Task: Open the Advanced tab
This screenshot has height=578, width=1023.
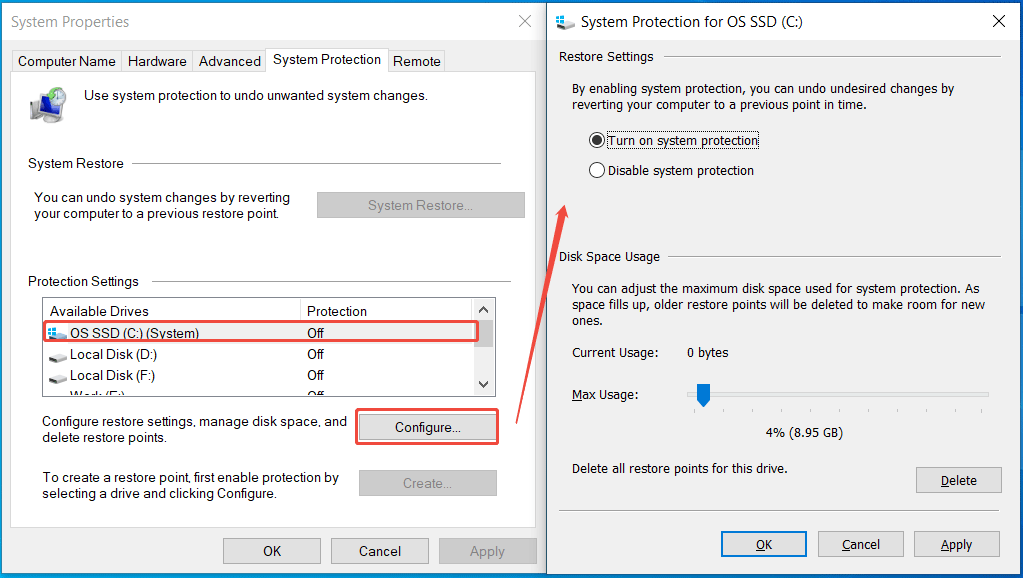Action: pos(229,60)
